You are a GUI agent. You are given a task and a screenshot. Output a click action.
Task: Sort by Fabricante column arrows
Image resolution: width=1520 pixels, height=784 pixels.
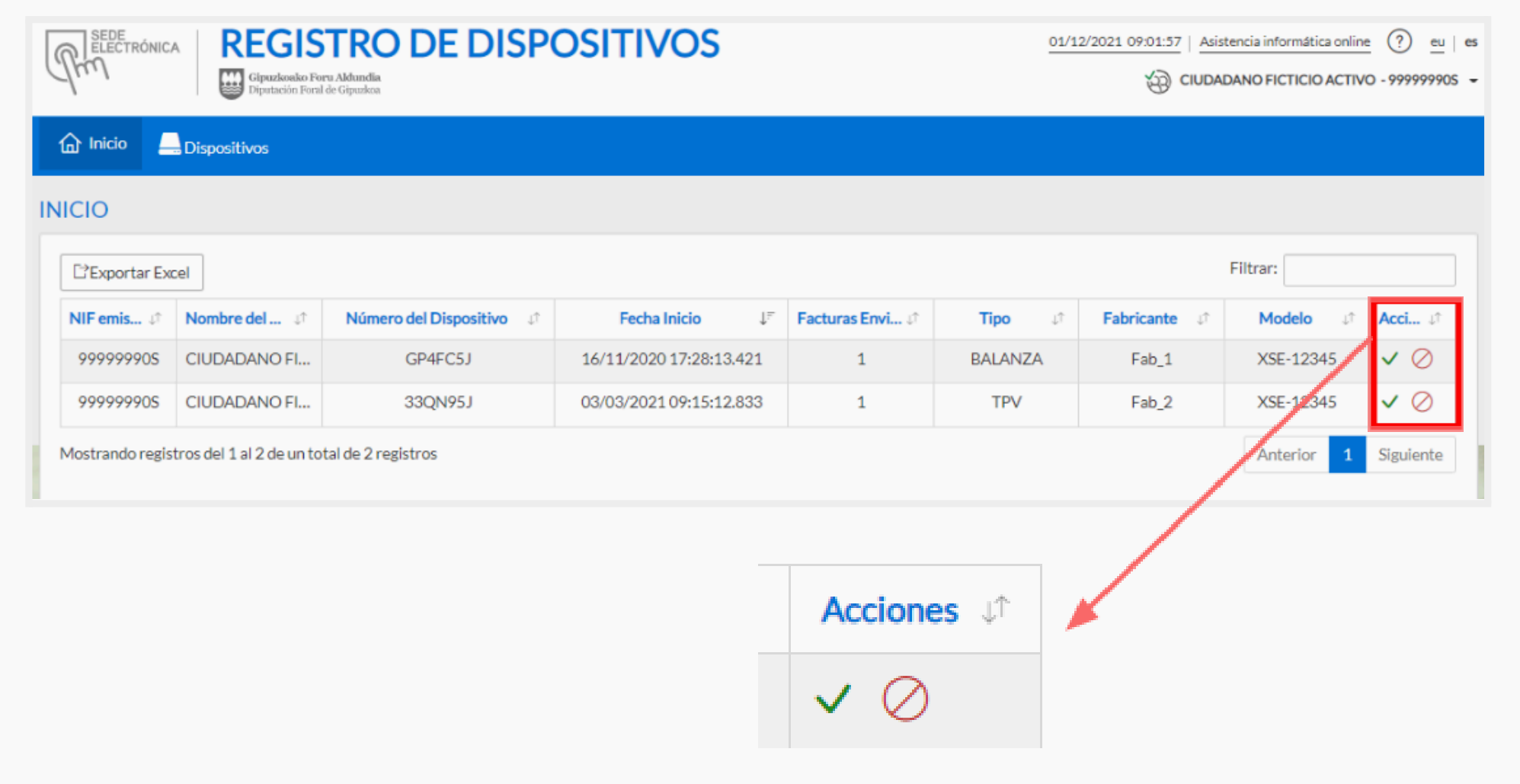pyautogui.click(x=1203, y=318)
